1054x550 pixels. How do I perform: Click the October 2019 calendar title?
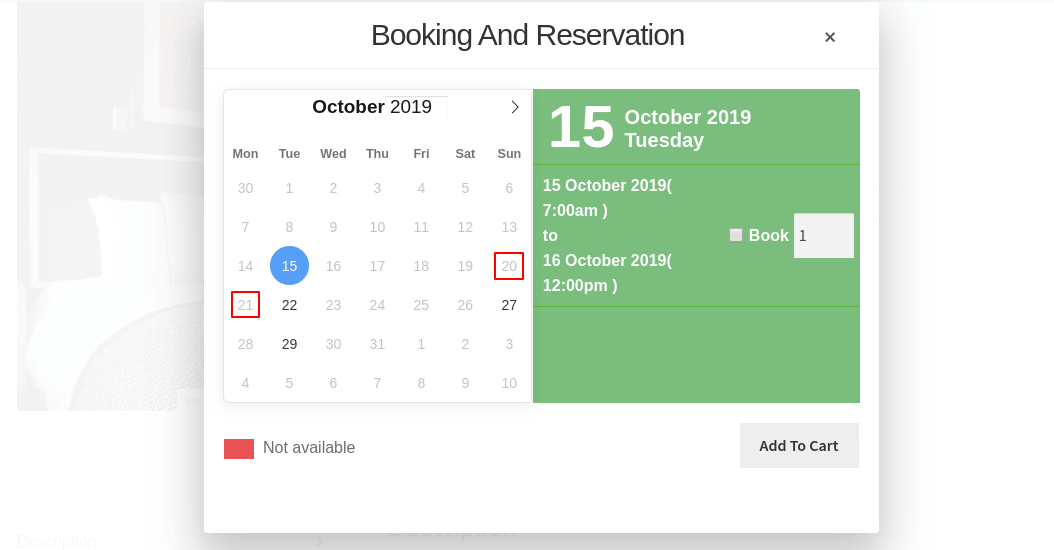pyautogui.click(x=372, y=107)
